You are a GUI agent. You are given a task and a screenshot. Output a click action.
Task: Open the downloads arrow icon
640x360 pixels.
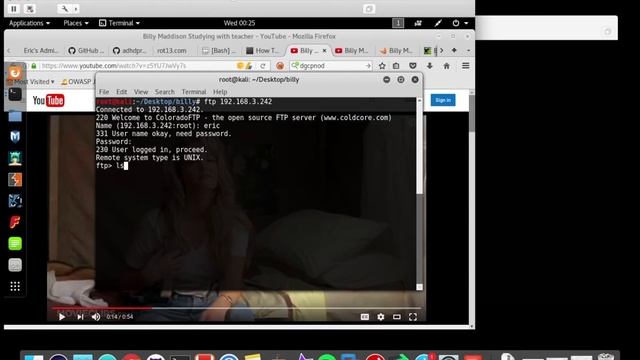(430, 66)
